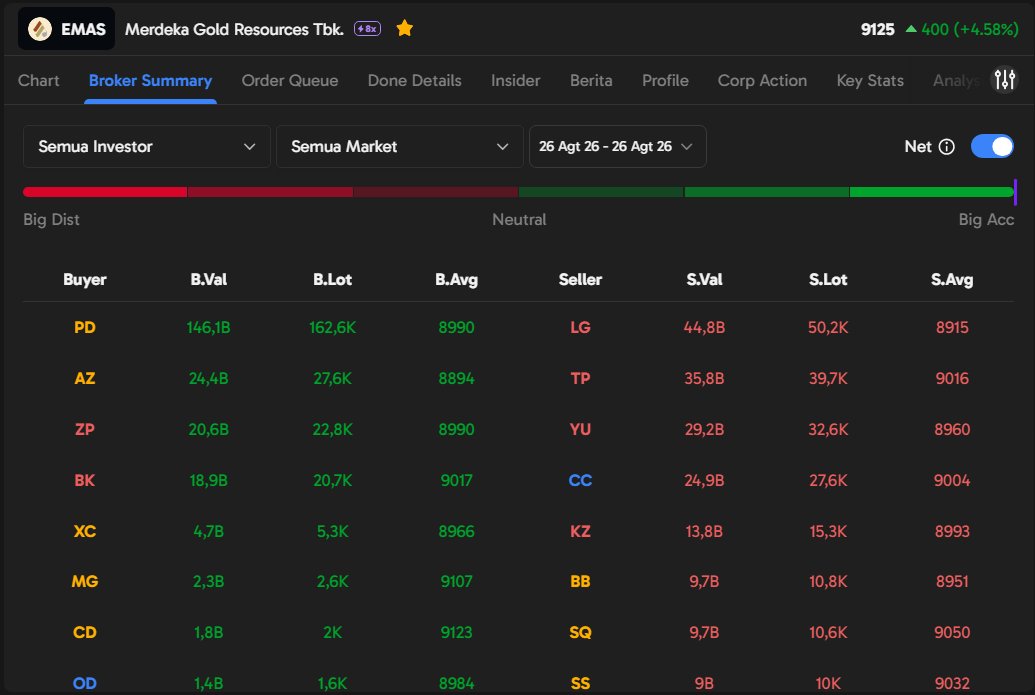Click the Buyer column header

[x=84, y=280]
